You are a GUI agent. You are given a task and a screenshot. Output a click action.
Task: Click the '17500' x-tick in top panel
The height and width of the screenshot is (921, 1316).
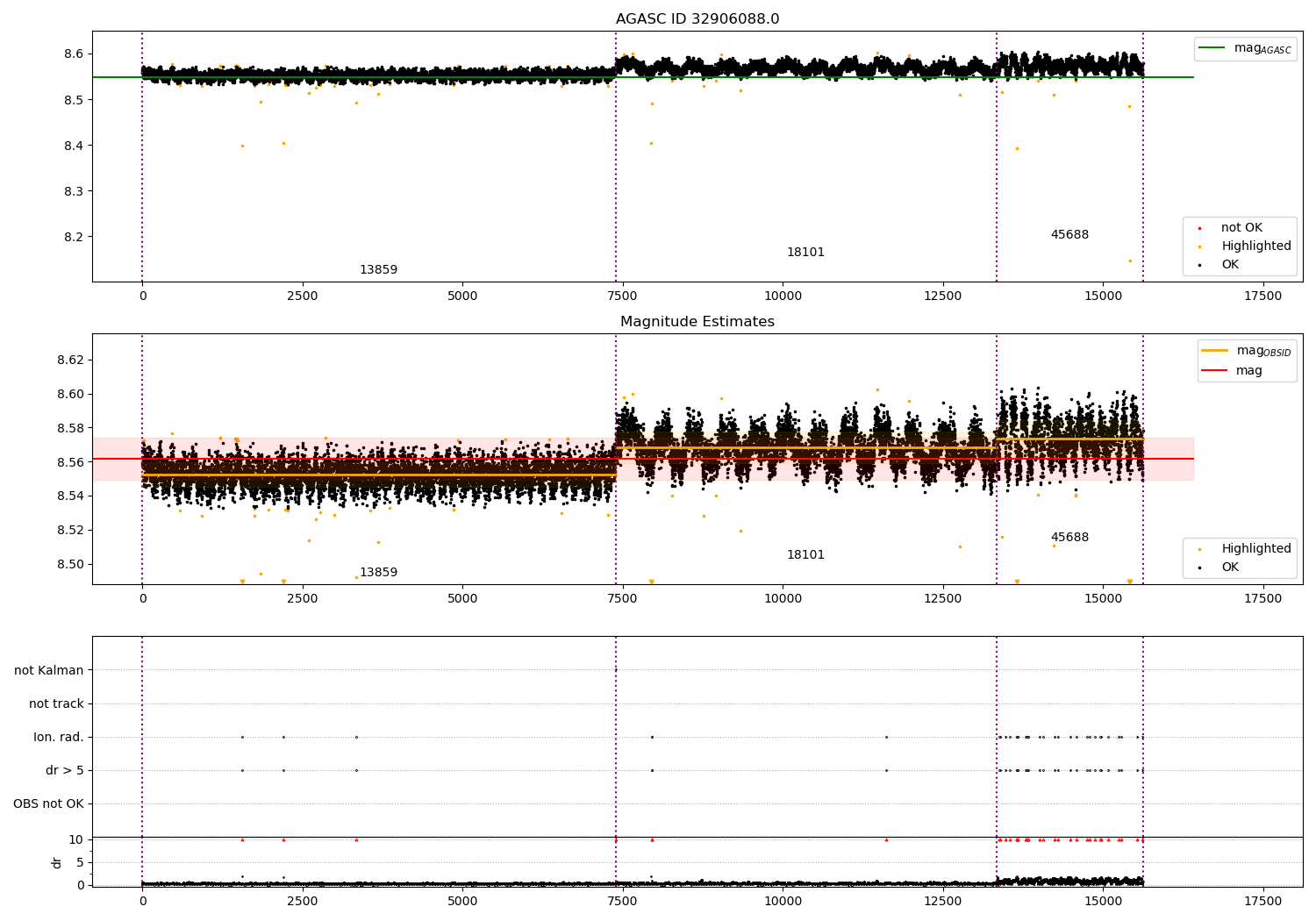pos(1263,296)
